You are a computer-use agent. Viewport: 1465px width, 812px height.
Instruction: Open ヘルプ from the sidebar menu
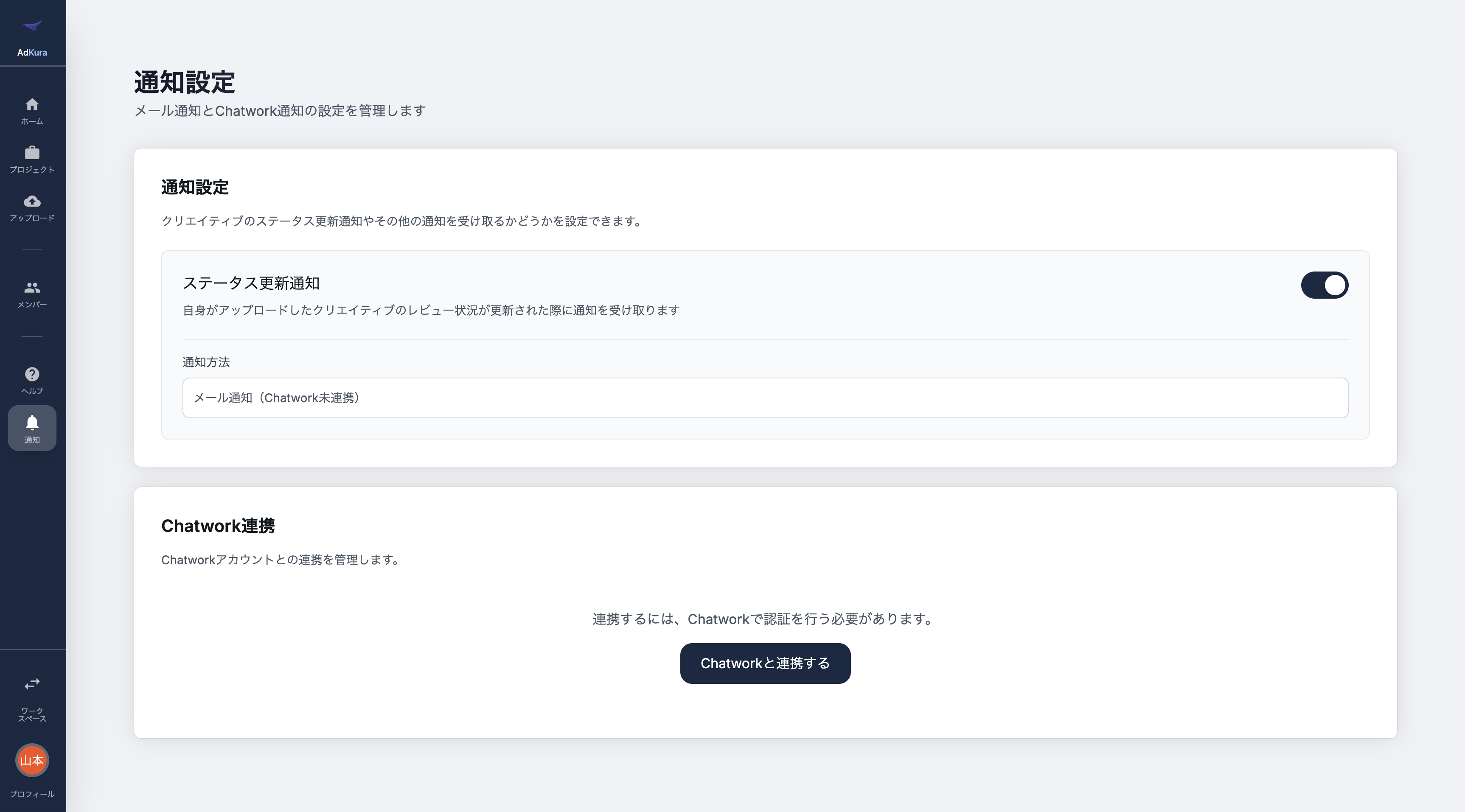(x=32, y=390)
